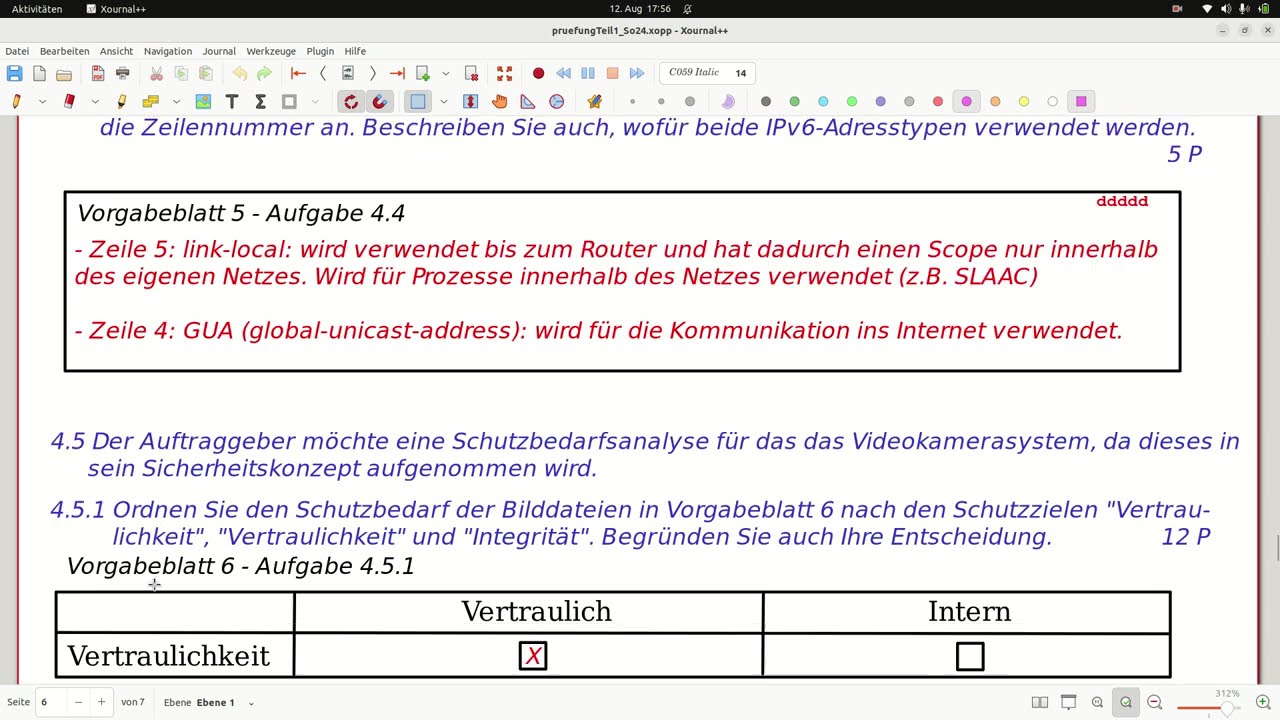Open the Datei menu
Image resolution: width=1280 pixels, height=720 pixels.
tap(17, 51)
